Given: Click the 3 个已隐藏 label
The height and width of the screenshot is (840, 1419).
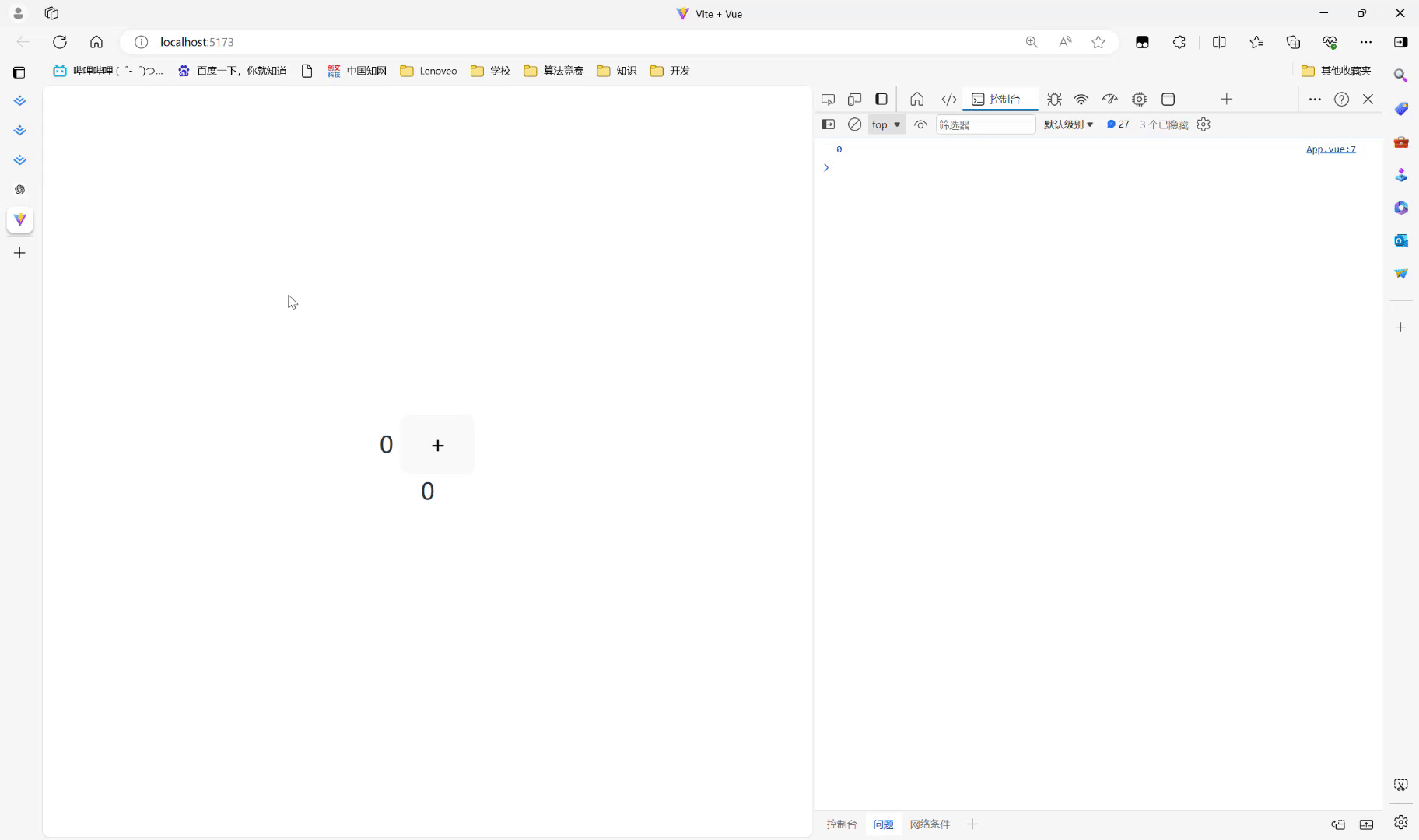Looking at the screenshot, I should pyautogui.click(x=1164, y=124).
